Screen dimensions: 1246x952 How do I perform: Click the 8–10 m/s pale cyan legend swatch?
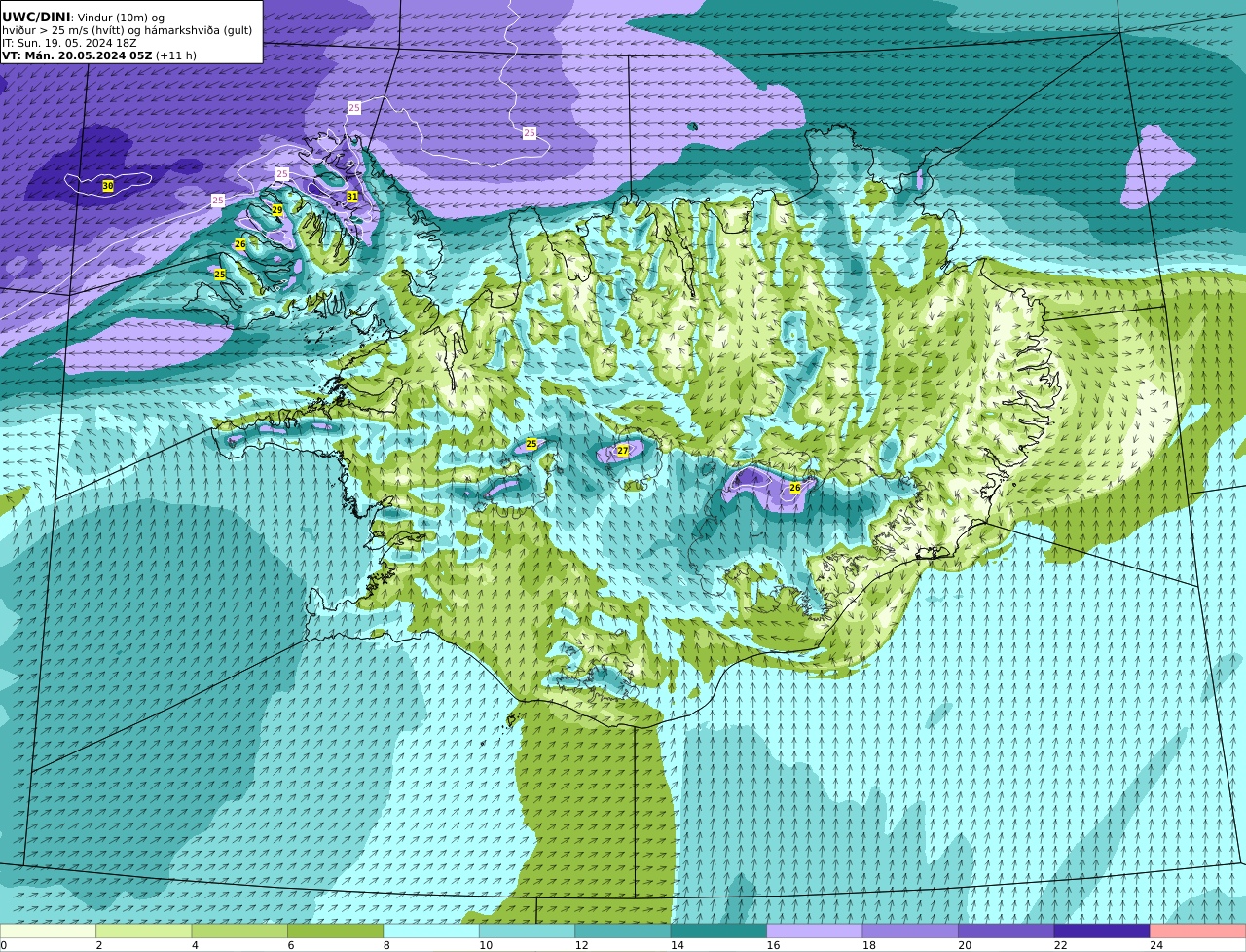pyautogui.click(x=431, y=932)
